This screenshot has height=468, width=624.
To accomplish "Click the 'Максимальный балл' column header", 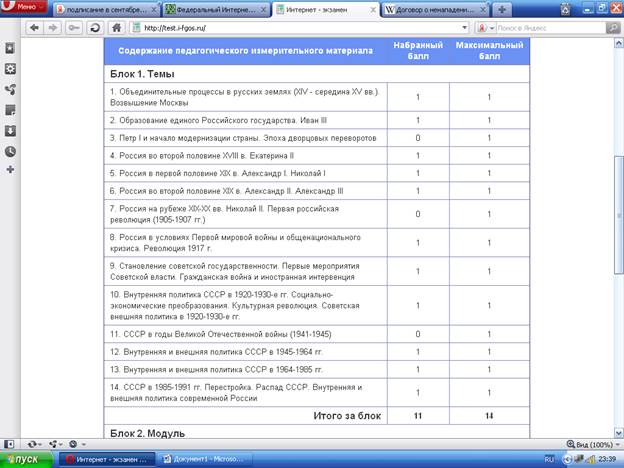I will tap(489, 51).
